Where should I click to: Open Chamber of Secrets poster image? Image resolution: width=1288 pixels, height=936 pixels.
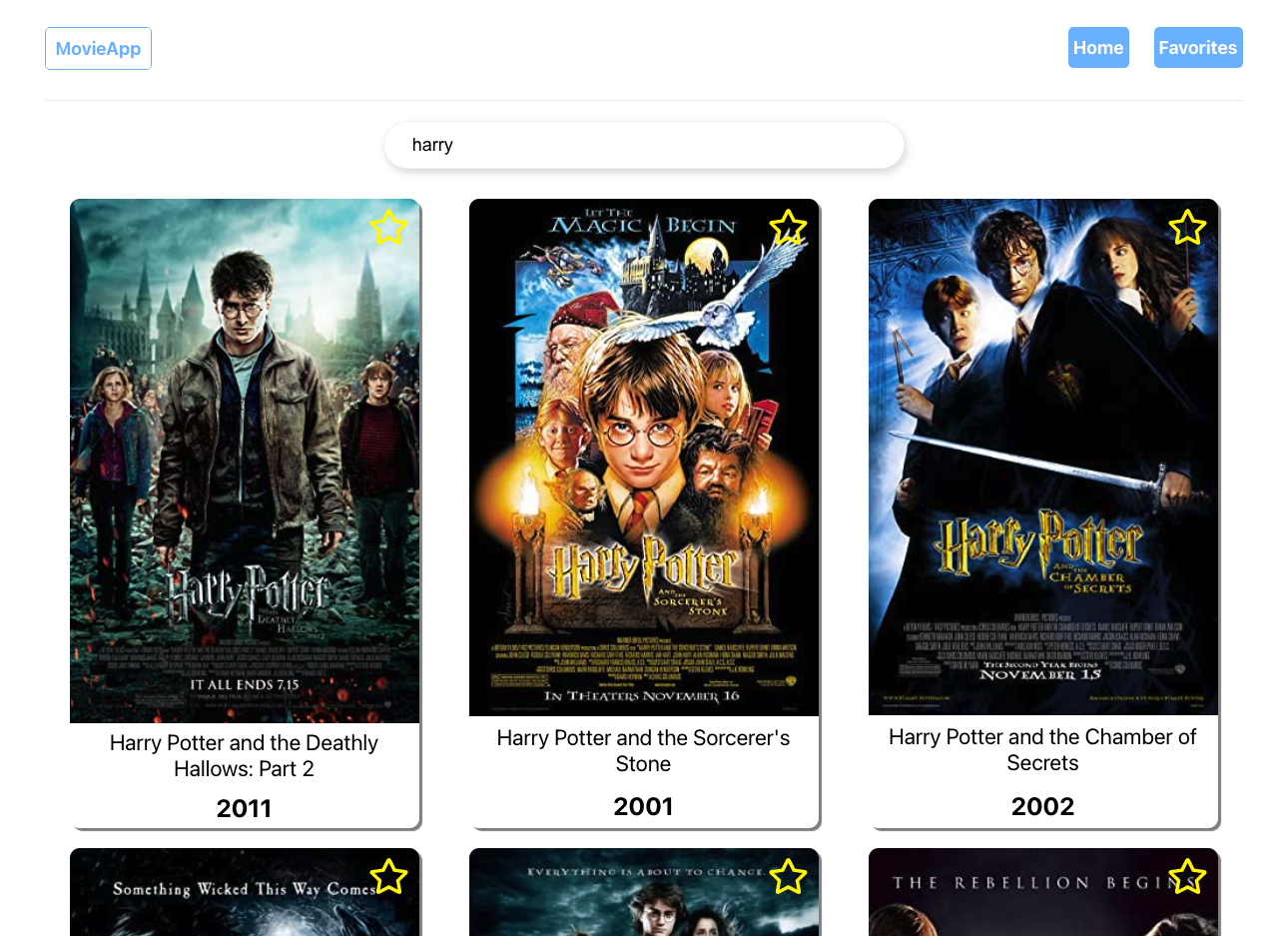click(1043, 457)
